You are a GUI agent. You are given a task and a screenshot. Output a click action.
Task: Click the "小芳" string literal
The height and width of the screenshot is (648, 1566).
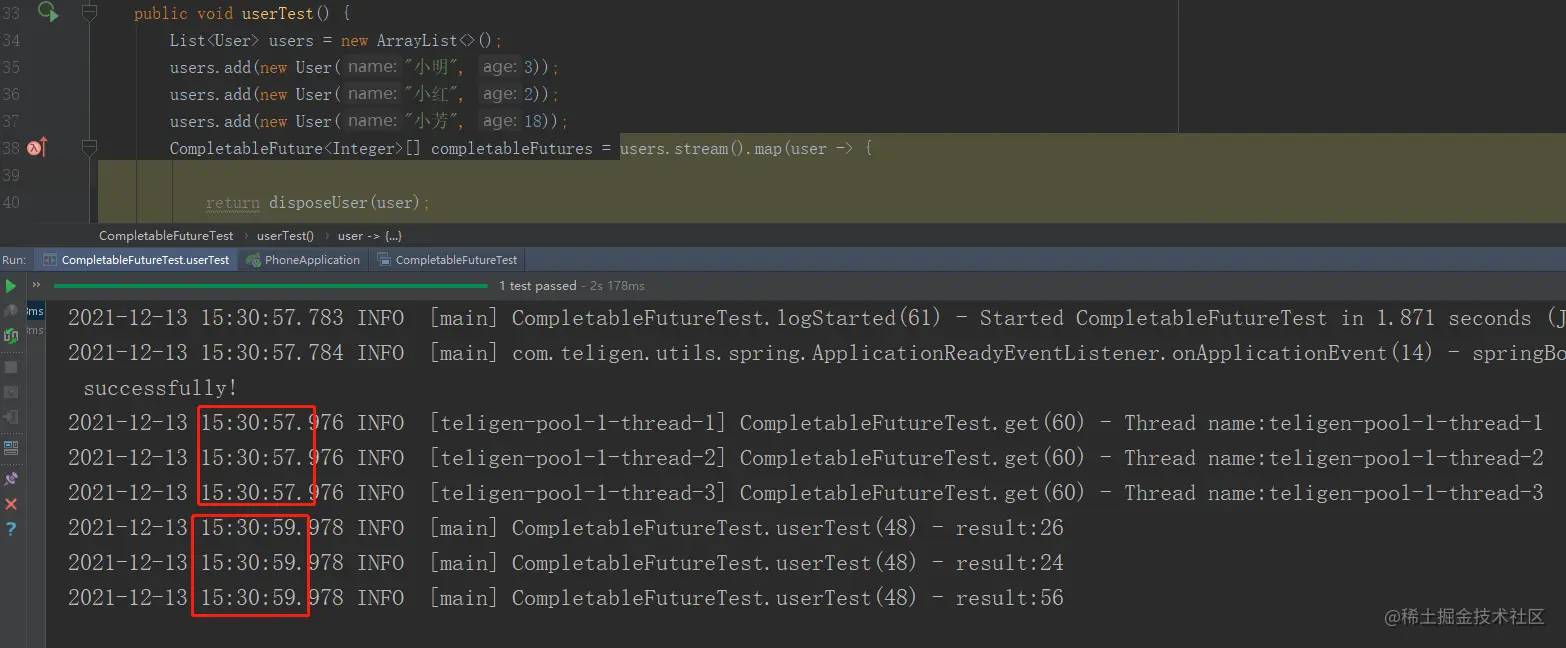(x=433, y=121)
